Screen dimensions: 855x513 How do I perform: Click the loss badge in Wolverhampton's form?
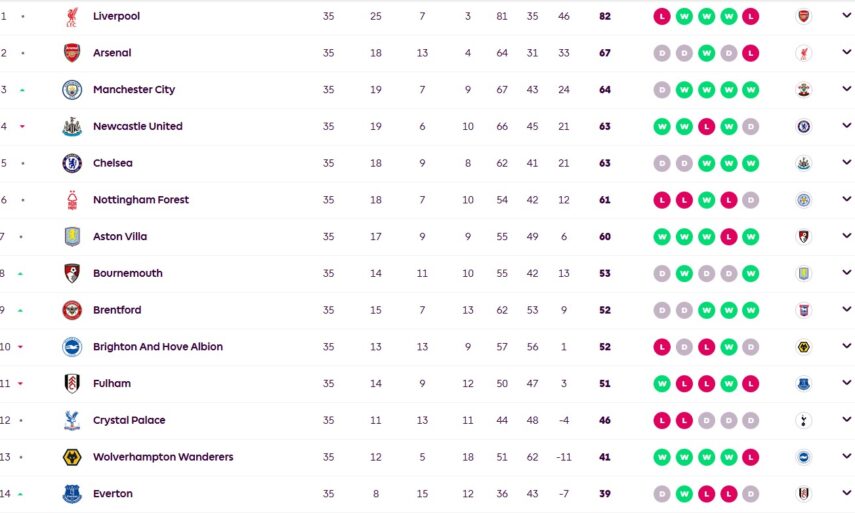751,457
